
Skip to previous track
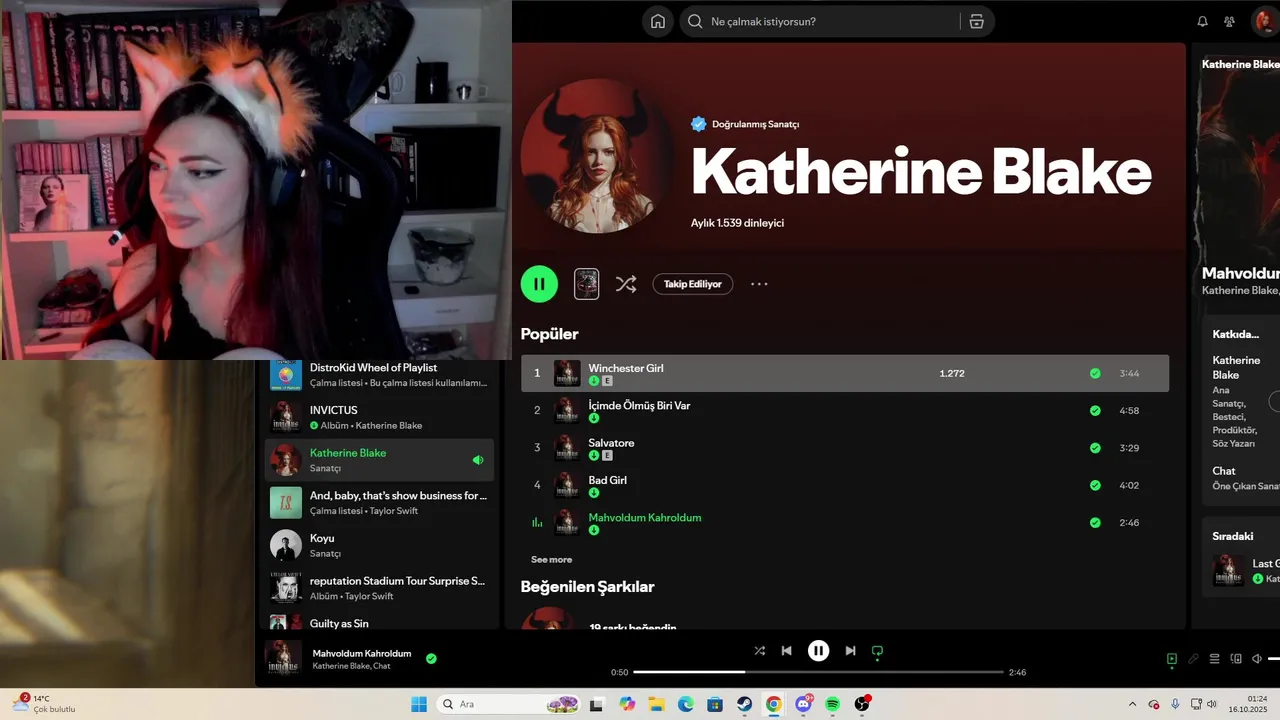[787, 651]
